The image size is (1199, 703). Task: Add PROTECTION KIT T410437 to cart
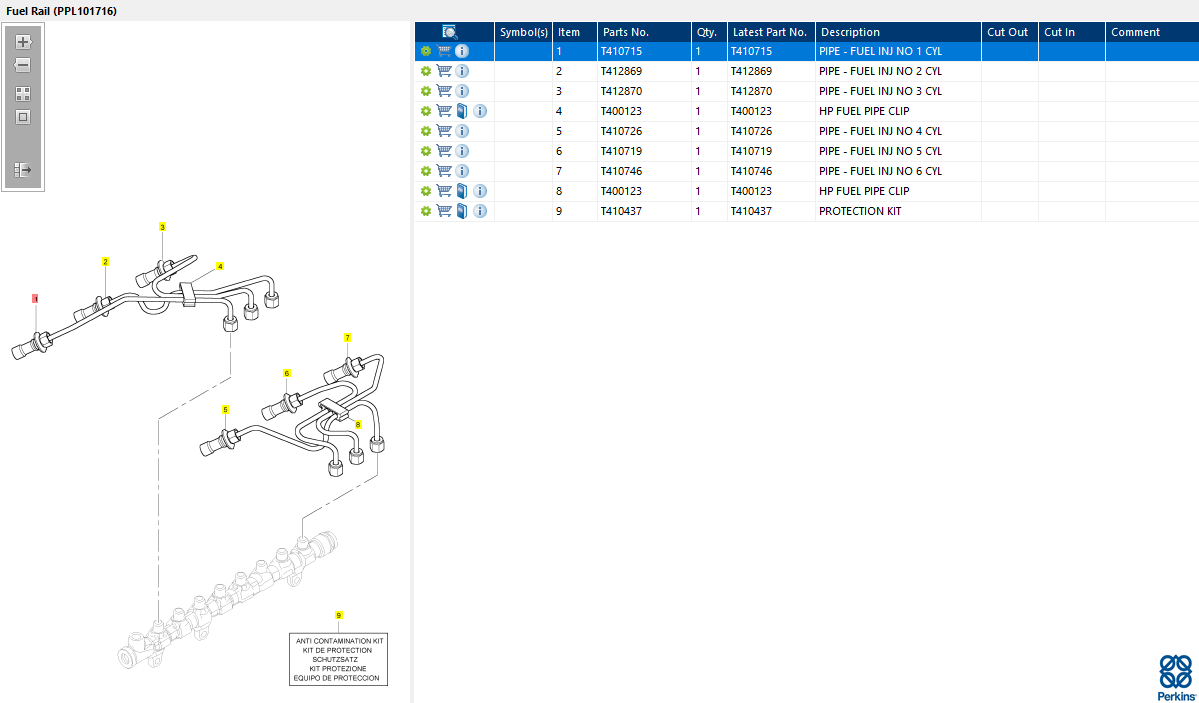(444, 210)
